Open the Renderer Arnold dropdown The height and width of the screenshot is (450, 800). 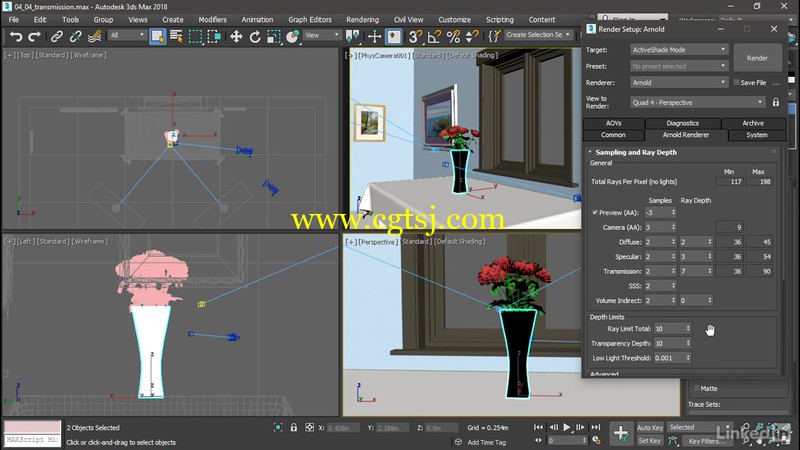click(679, 83)
